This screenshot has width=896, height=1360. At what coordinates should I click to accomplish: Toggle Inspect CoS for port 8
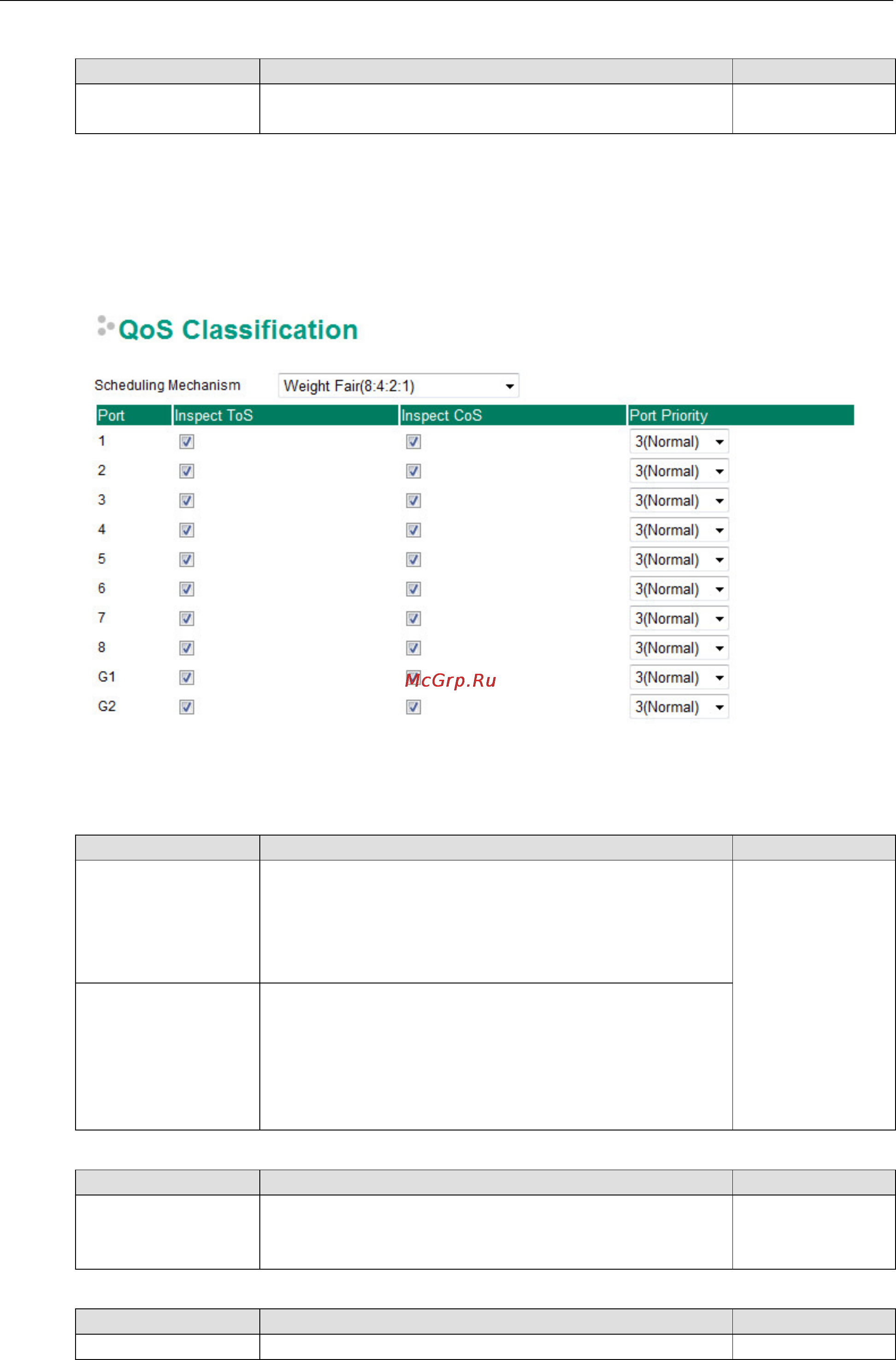[x=414, y=648]
